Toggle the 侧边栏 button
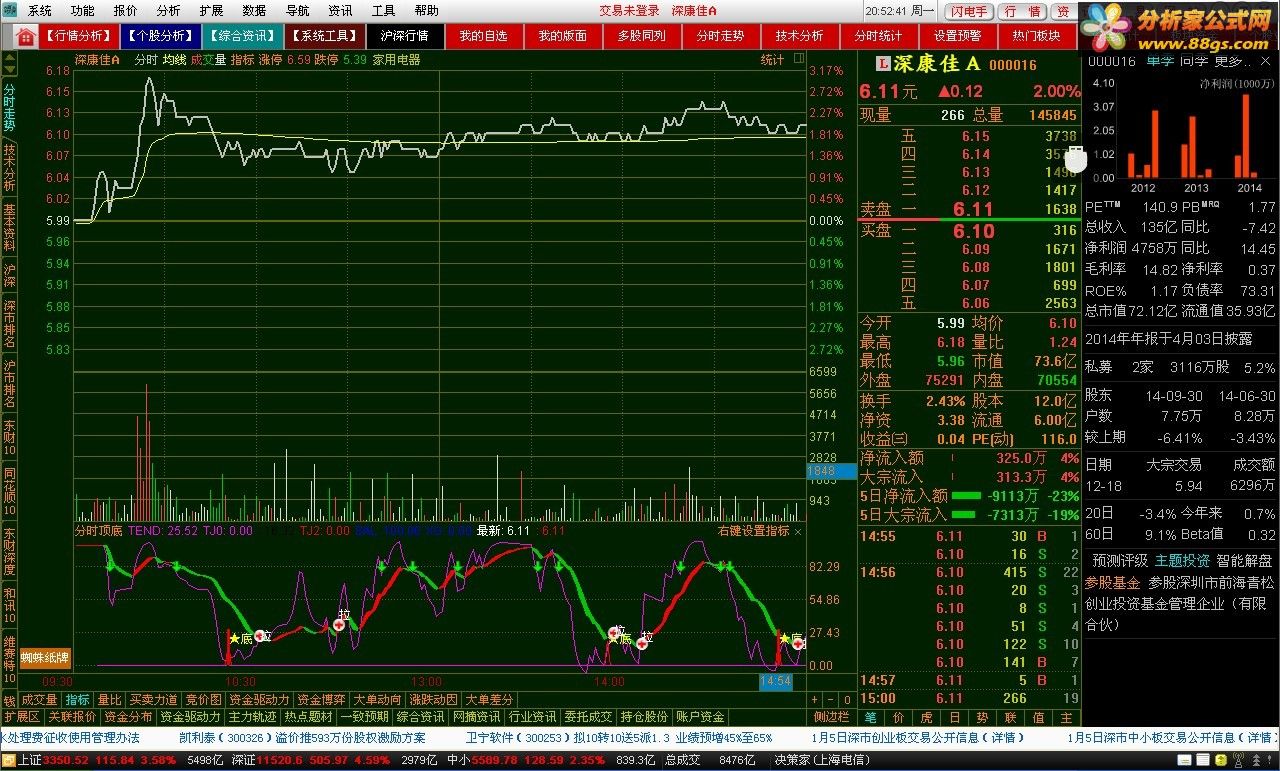This screenshot has height=771, width=1280. (x=831, y=717)
